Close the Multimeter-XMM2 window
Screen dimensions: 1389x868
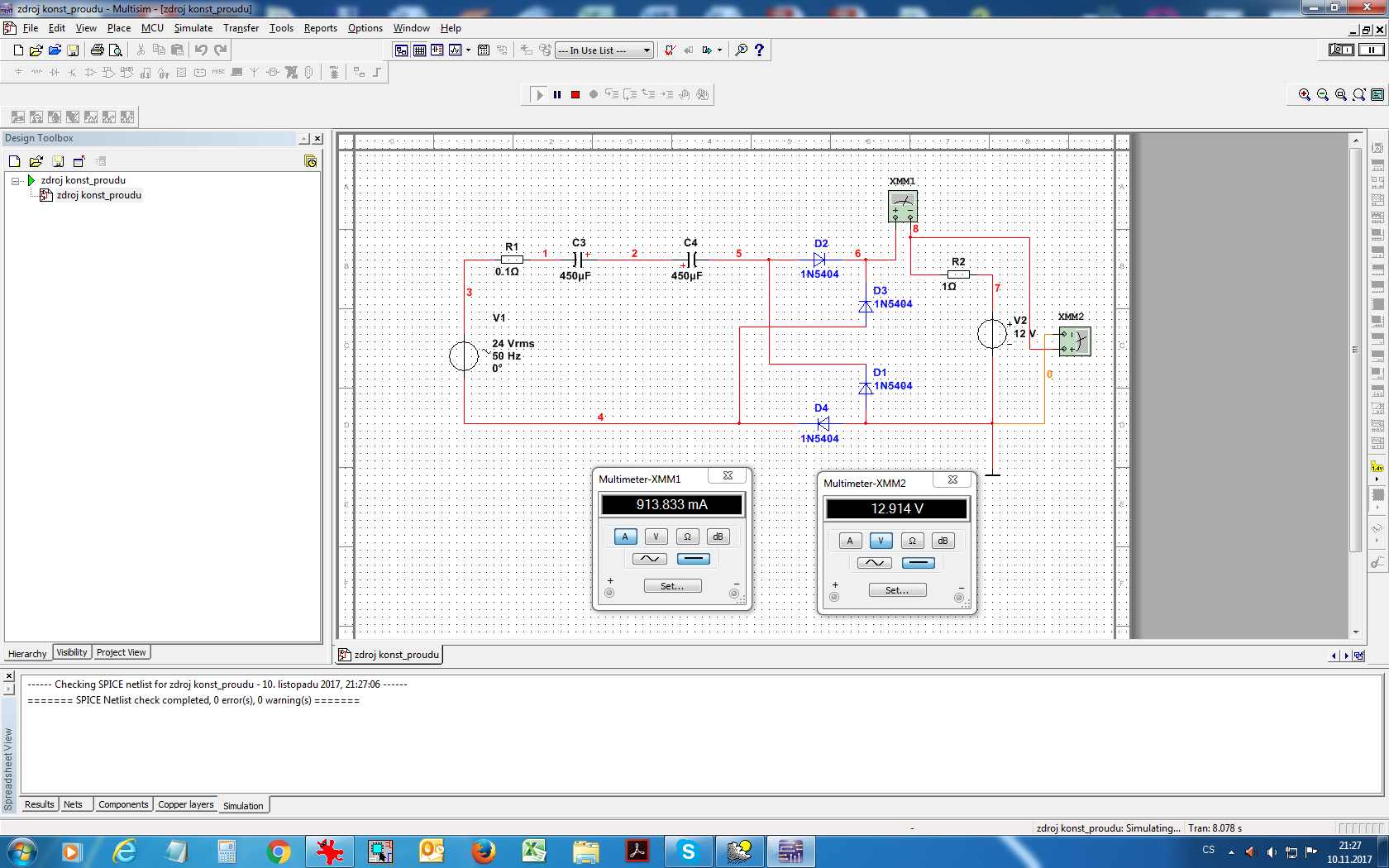point(952,479)
